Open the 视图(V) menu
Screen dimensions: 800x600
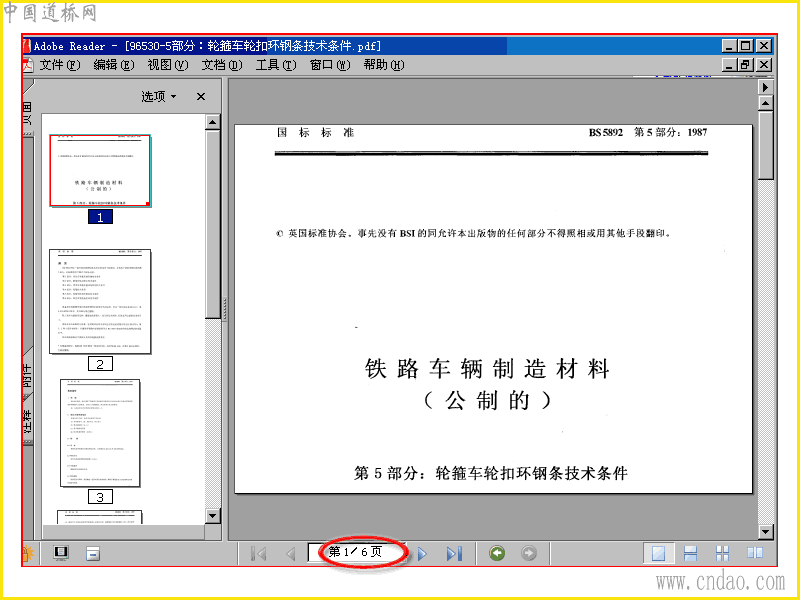167,65
